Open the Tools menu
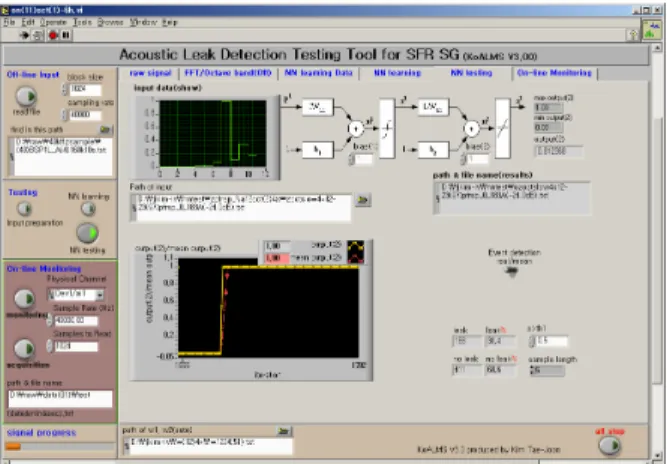The image size is (667, 464). click(x=82, y=22)
